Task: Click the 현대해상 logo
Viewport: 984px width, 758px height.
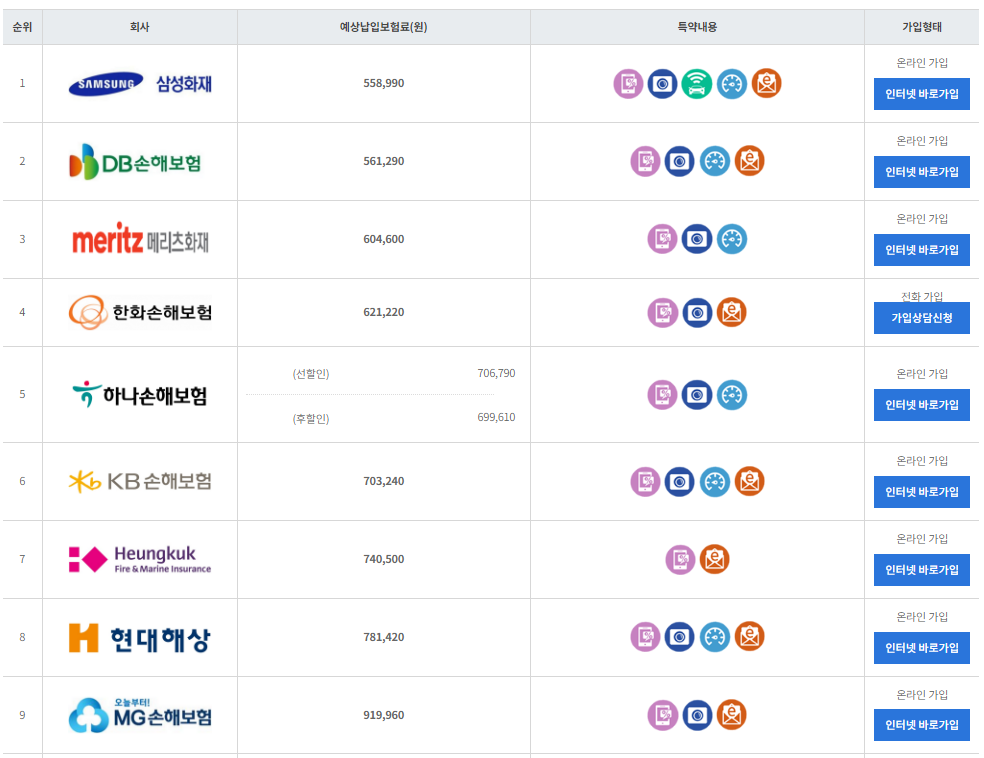Action: tap(139, 638)
